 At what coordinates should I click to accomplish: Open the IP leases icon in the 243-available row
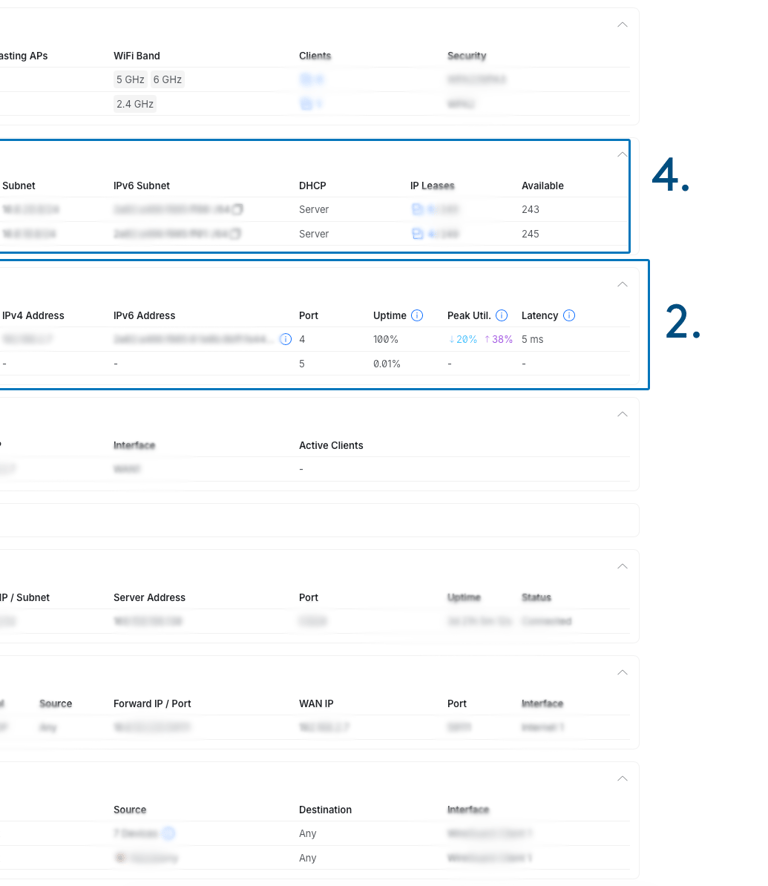tap(417, 210)
